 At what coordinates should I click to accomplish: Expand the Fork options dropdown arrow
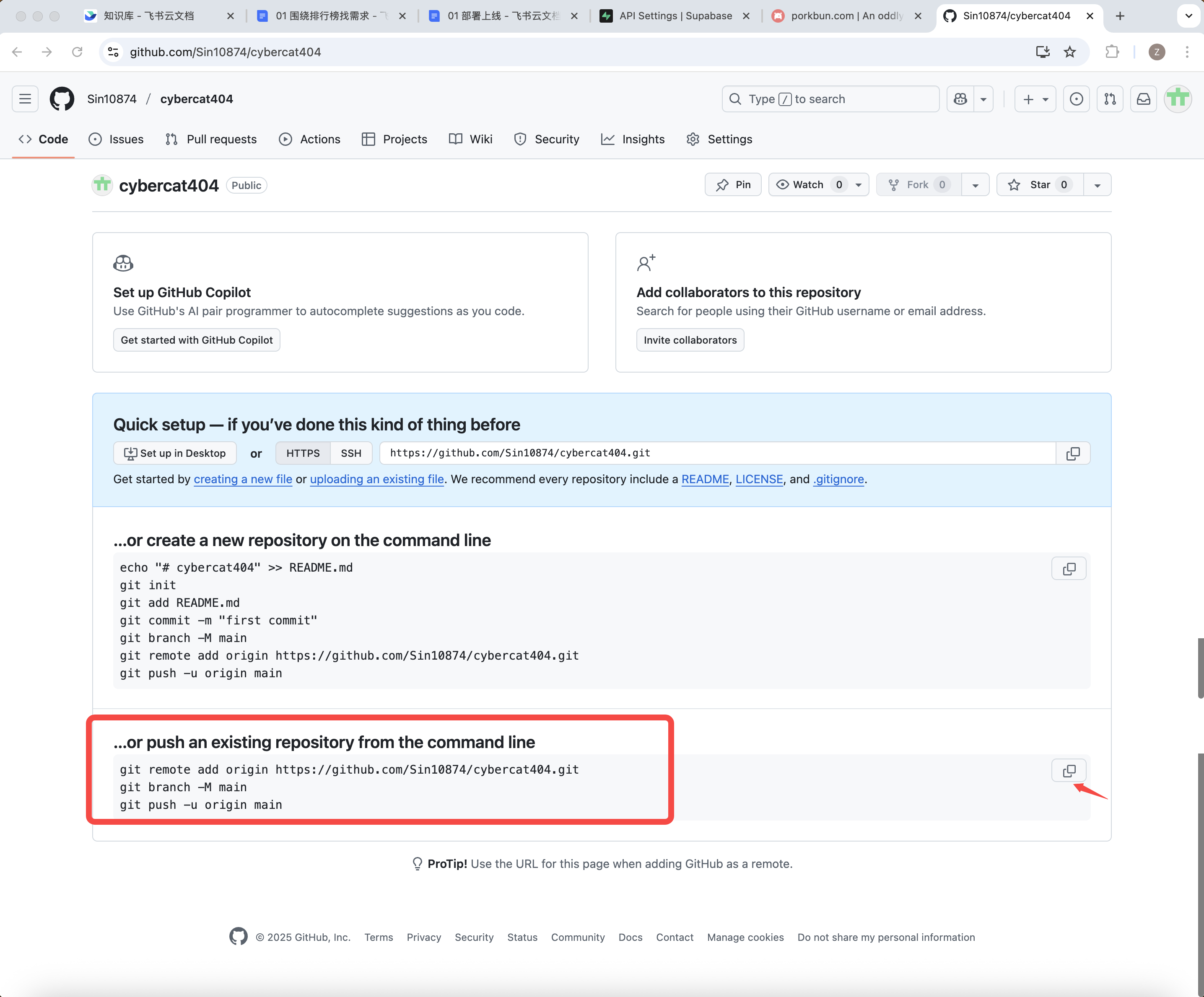(975, 184)
